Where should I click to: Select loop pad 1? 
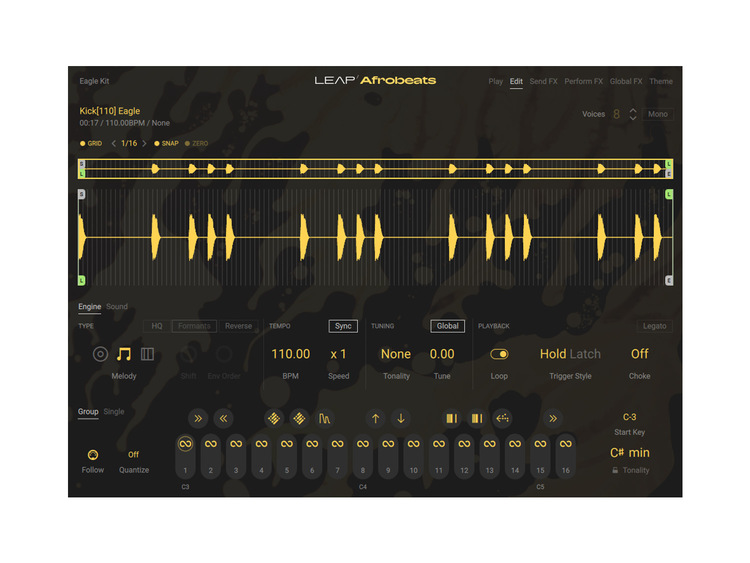[x=185, y=456]
